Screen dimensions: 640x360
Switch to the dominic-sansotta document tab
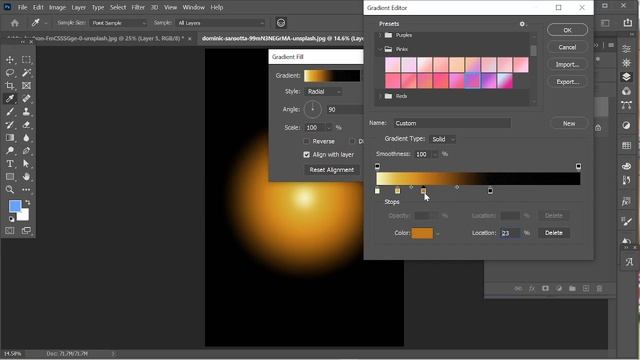281,38
